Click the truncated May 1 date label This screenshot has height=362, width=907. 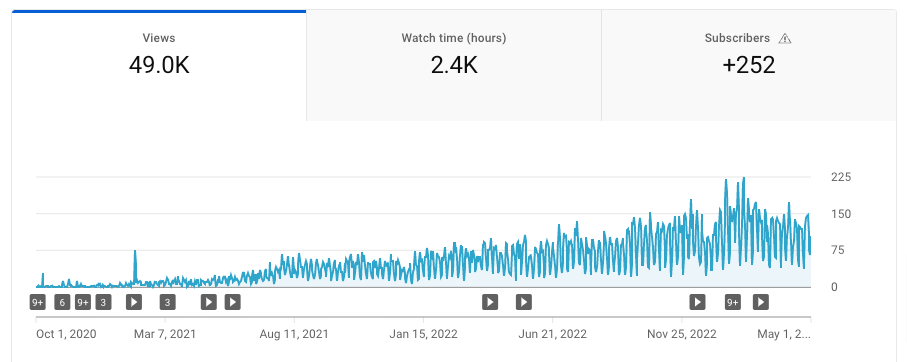coord(784,334)
